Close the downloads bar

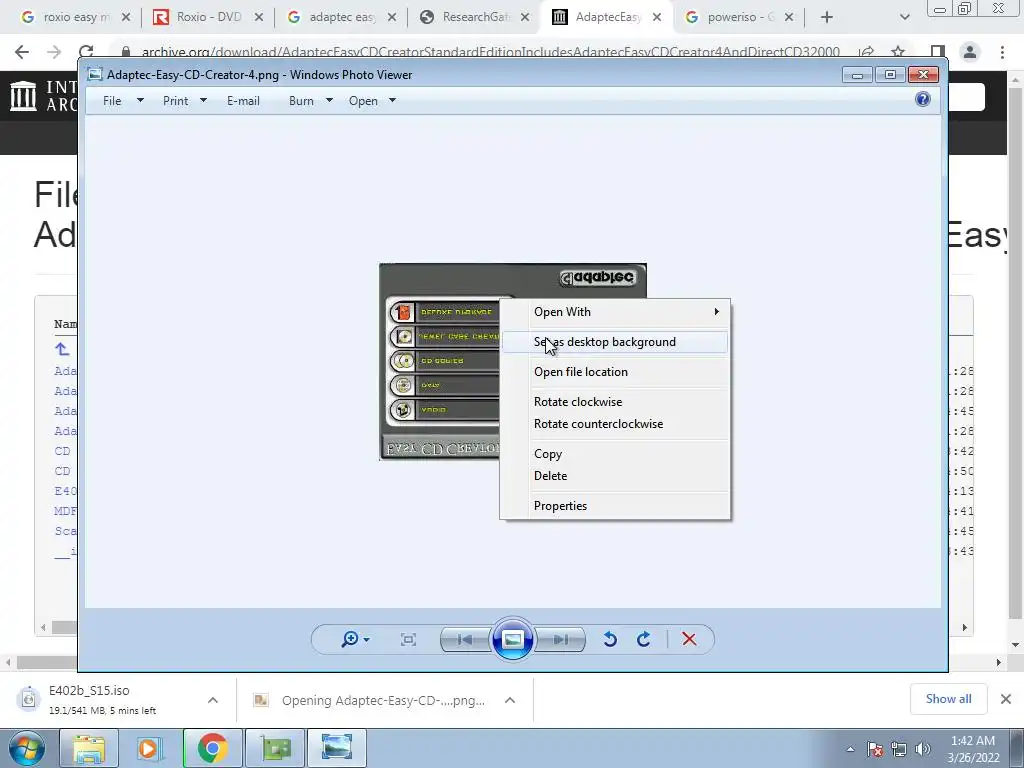1006,699
